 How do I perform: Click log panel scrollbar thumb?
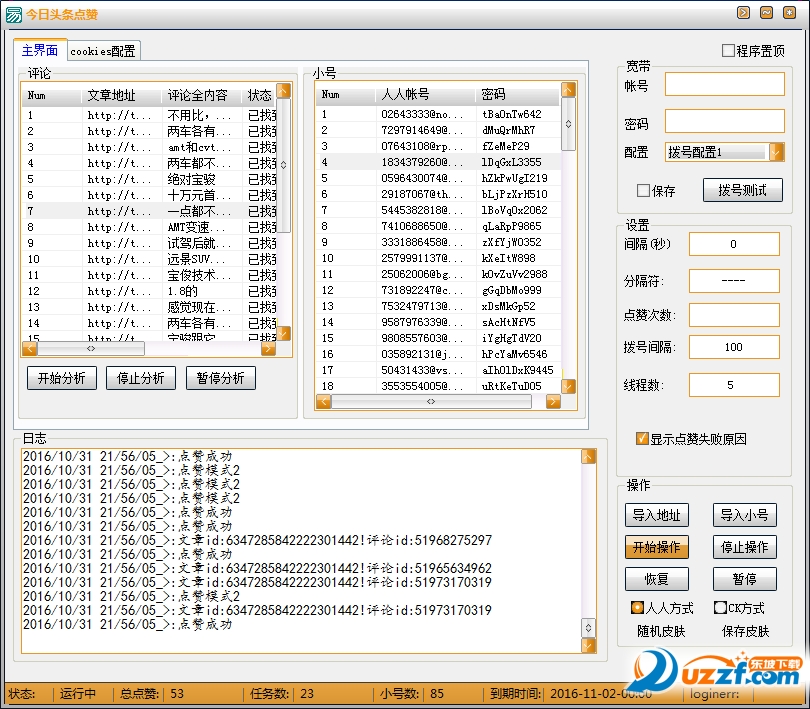coord(588,628)
